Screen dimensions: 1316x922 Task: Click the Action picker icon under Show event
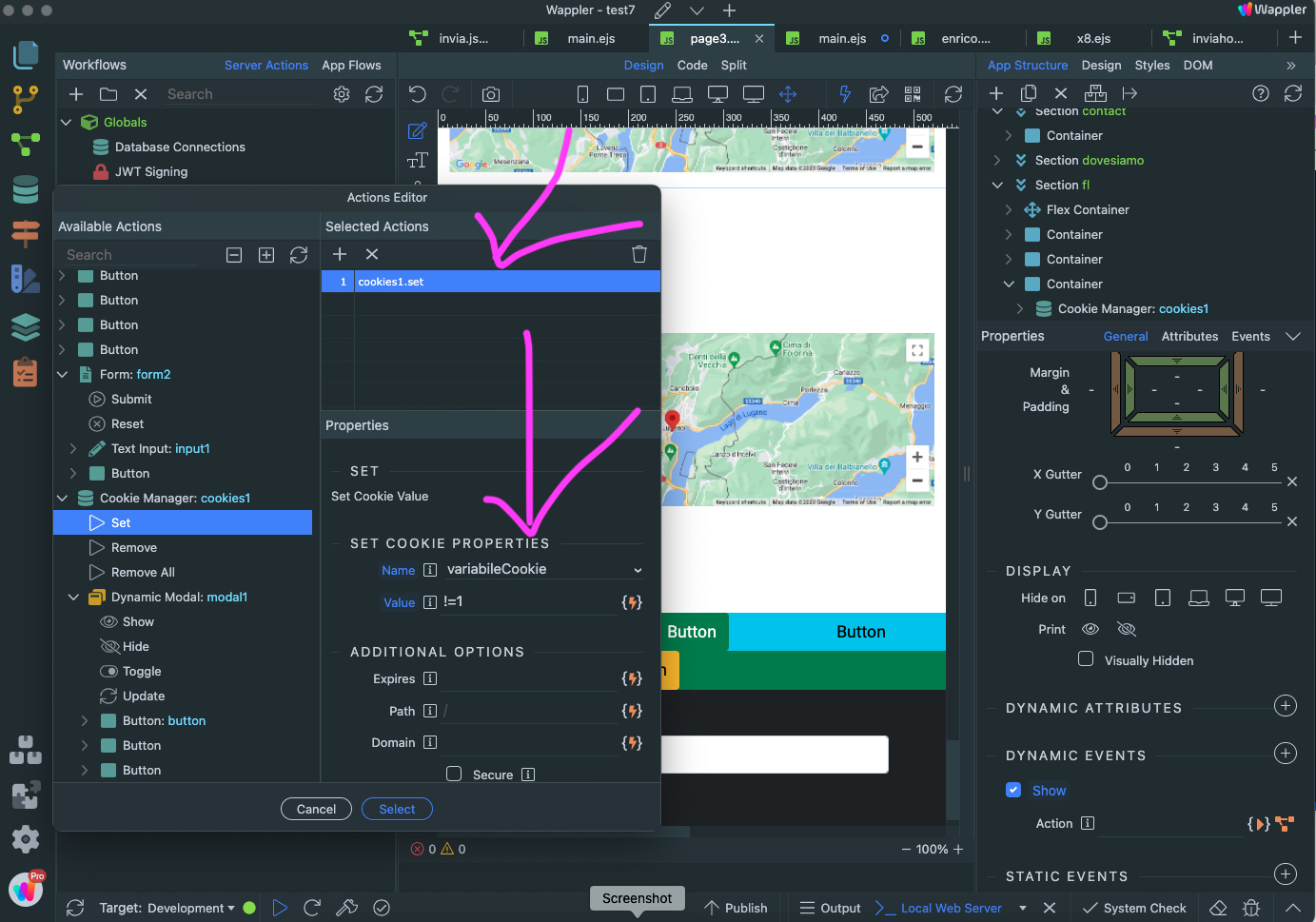(1284, 824)
